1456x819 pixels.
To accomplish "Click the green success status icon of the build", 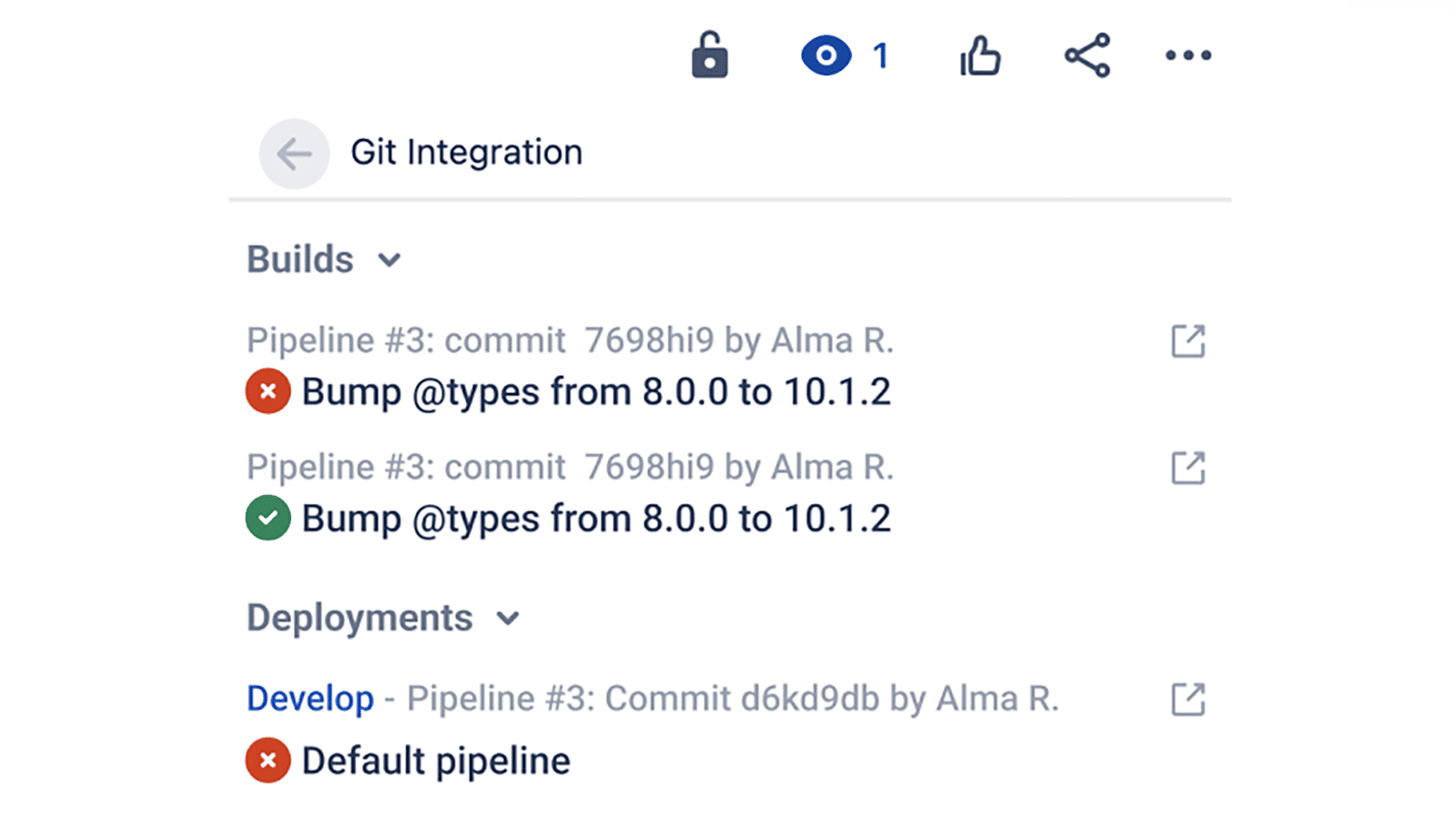I will 268,518.
